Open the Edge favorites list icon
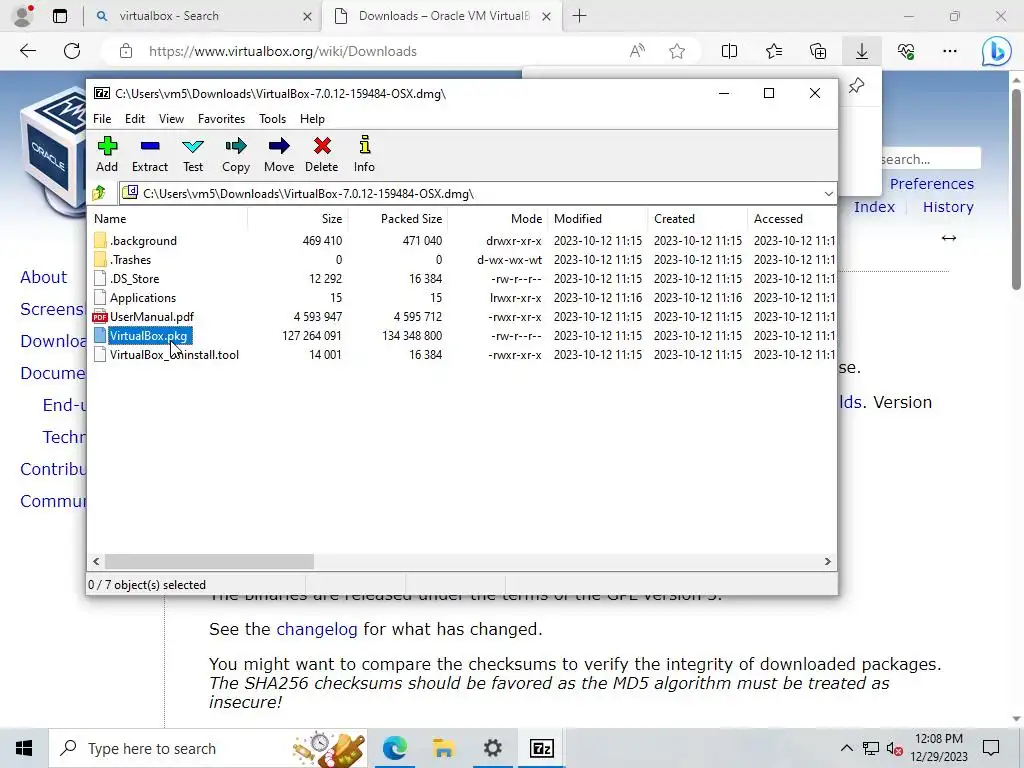The height and width of the screenshot is (768, 1024). pyautogui.click(x=774, y=51)
